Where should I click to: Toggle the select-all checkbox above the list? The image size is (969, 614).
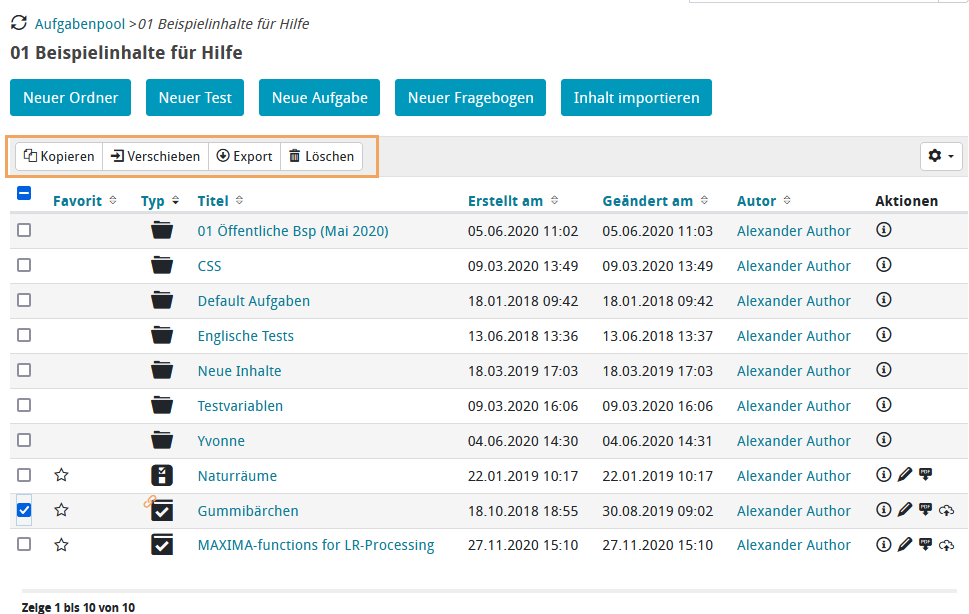[23, 193]
